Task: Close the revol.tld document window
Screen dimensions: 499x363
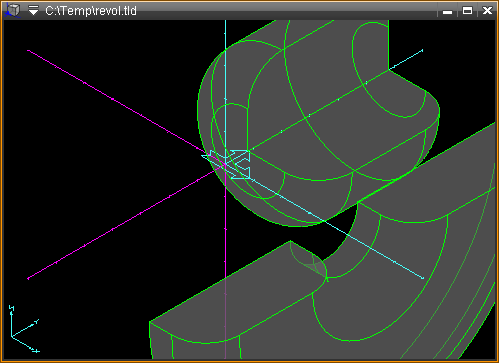Action: pyautogui.click(x=487, y=11)
